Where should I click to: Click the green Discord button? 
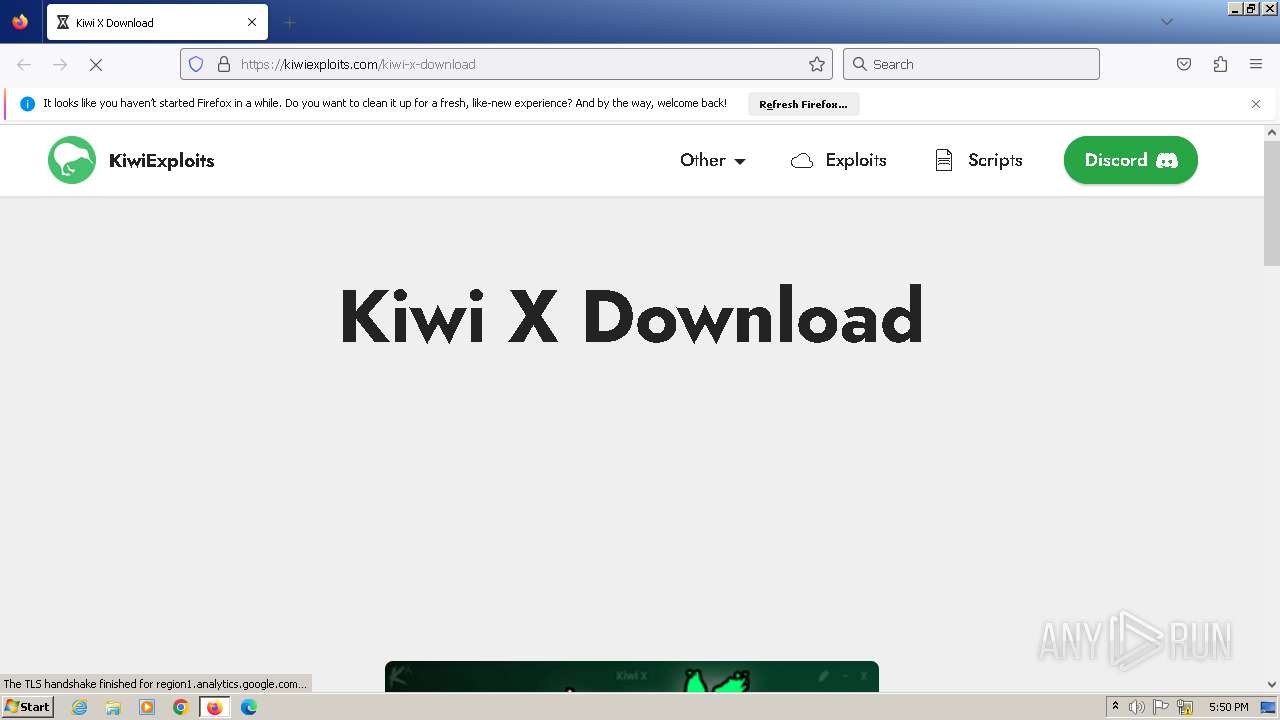click(1131, 160)
